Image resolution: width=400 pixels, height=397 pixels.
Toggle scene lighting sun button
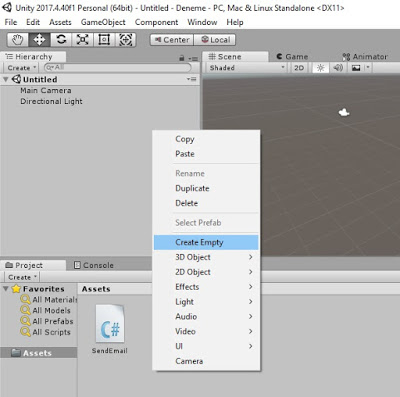coord(321,68)
